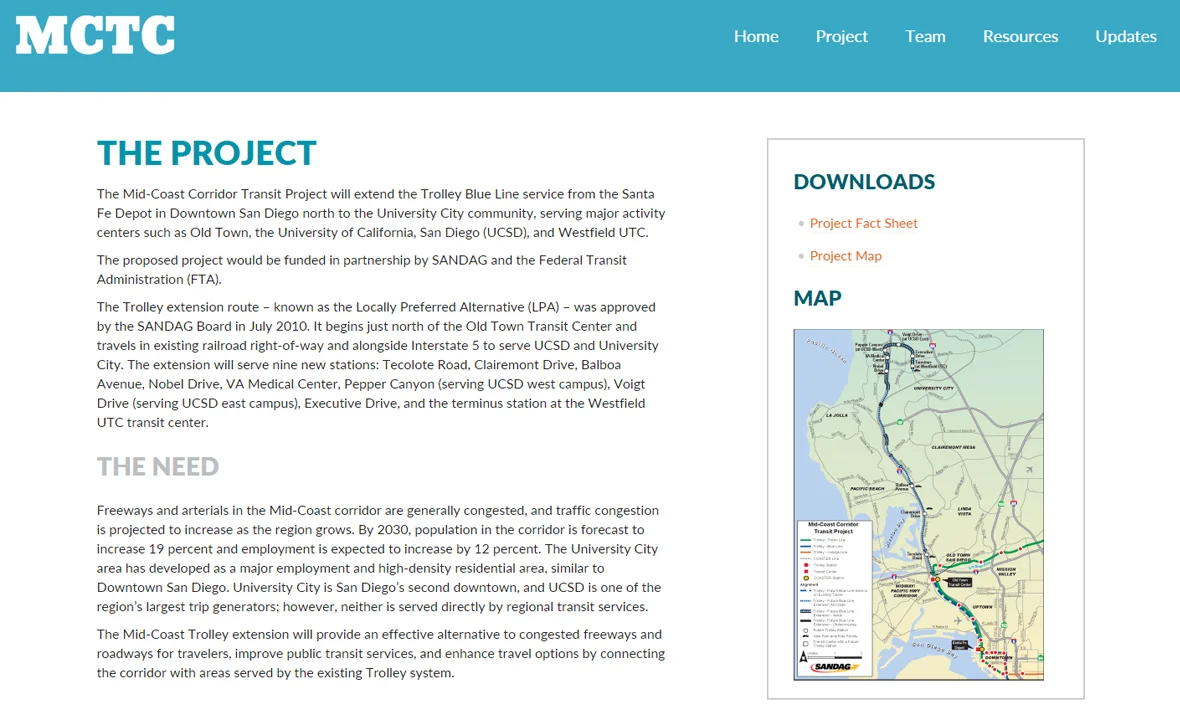Image resolution: width=1180 pixels, height=710 pixels.
Task: Click the 'MAP' sidebar heading
Action: pos(817,298)
